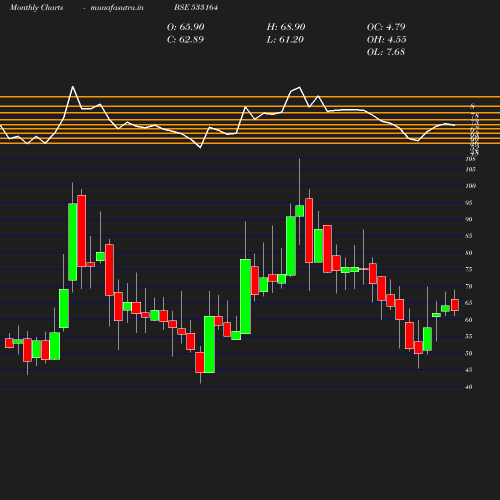The image size is (500, 500).
Task: Select the lowest red candle bottoming near 44
Action: pos(200,362)
